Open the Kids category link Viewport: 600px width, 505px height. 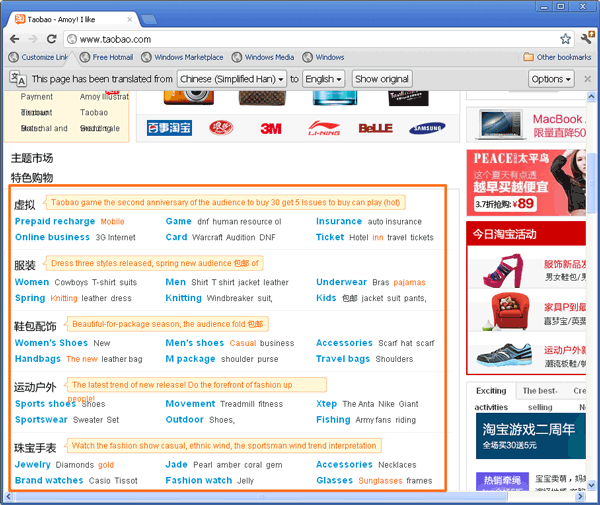click(326, 298)
